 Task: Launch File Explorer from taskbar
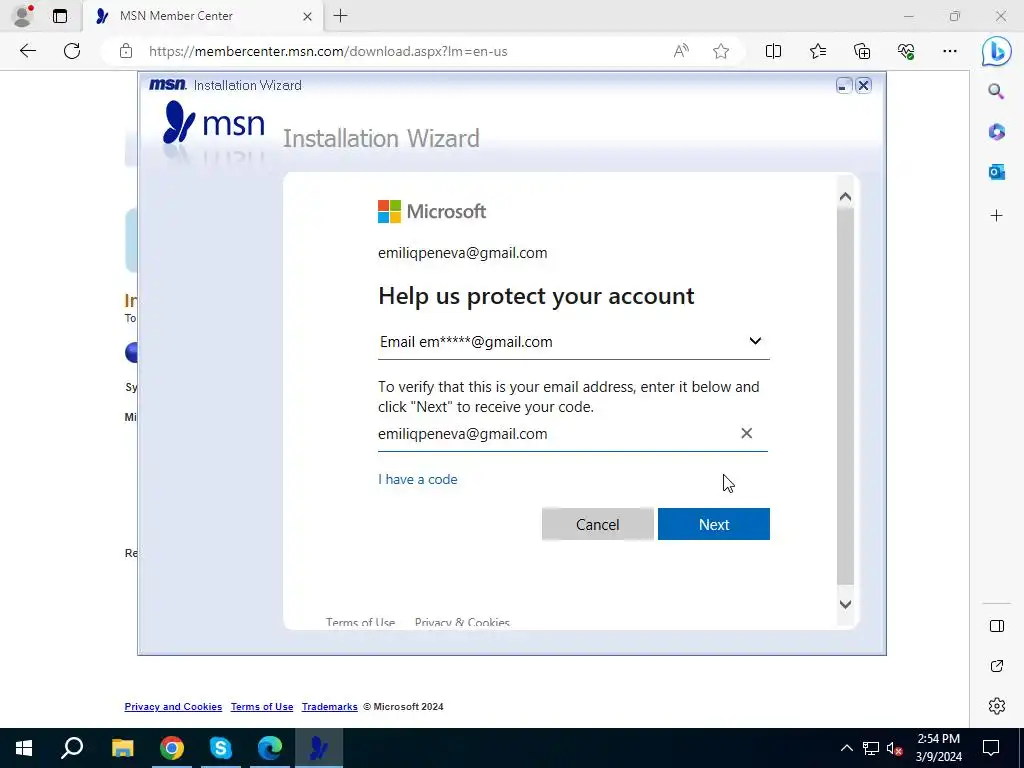pyautogui.click(x=122, y=748)
